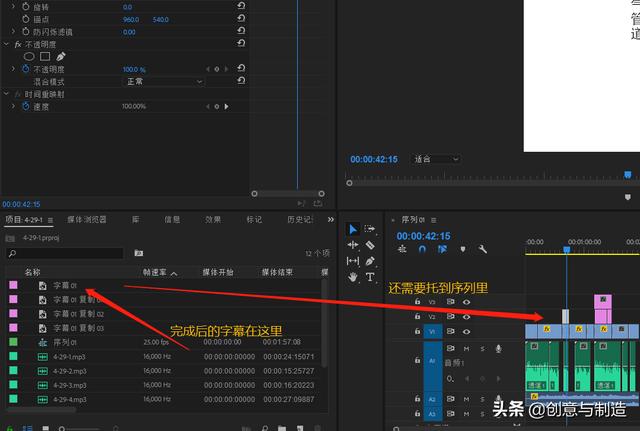Screen dimensions: 640x431
Task: Switch to the 媒体浏览器 tab
Action: (87, 220)
